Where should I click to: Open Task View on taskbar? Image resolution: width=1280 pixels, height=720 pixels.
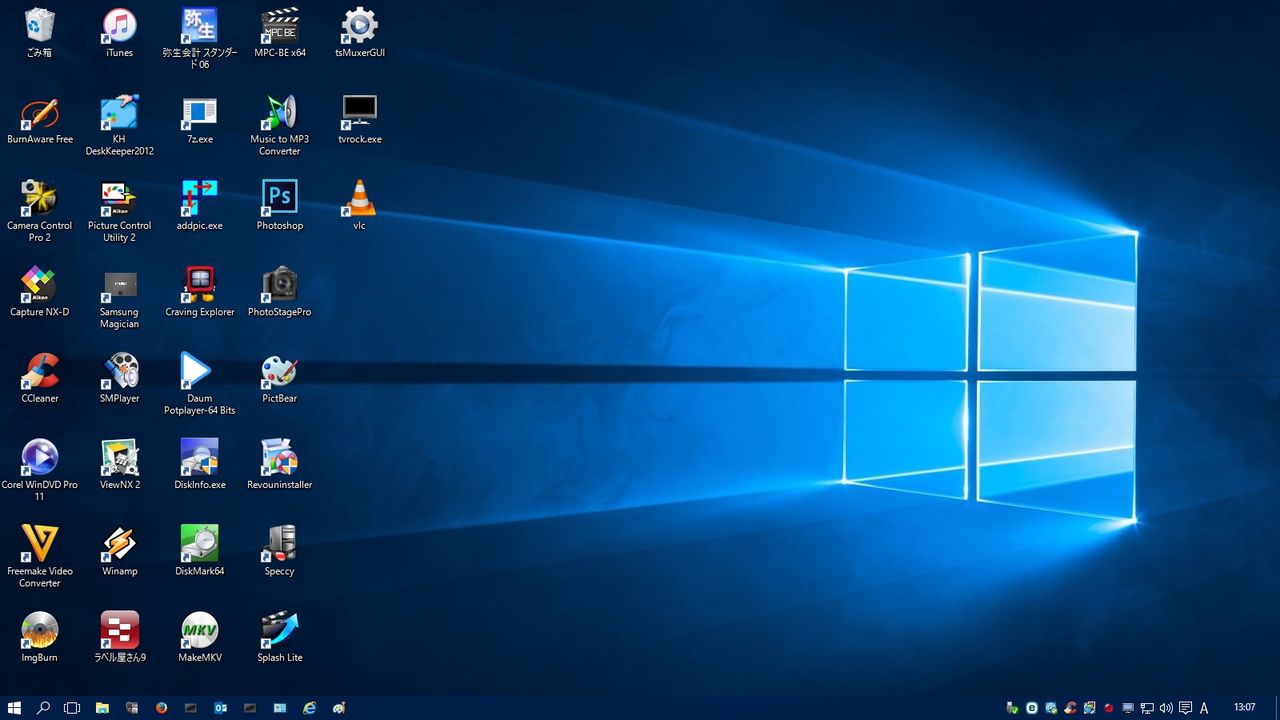[x=72, y=708]
